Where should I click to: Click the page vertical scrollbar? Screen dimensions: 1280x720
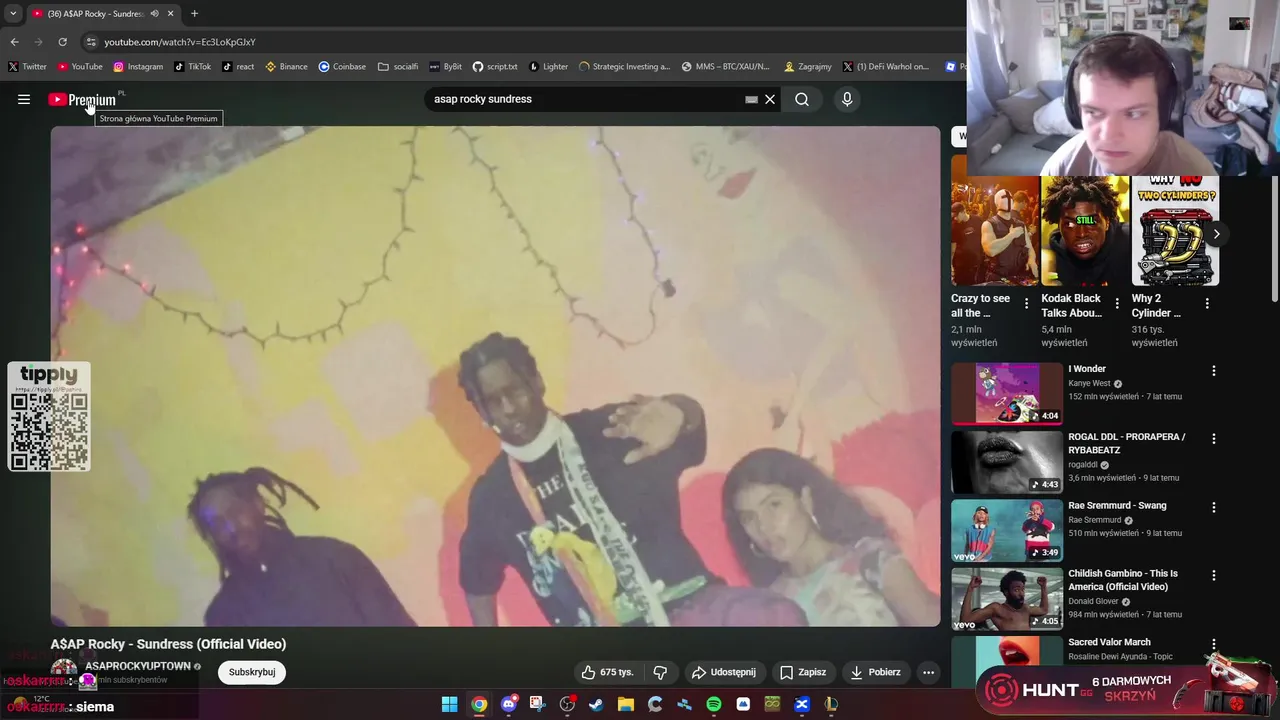[1274, 240]
